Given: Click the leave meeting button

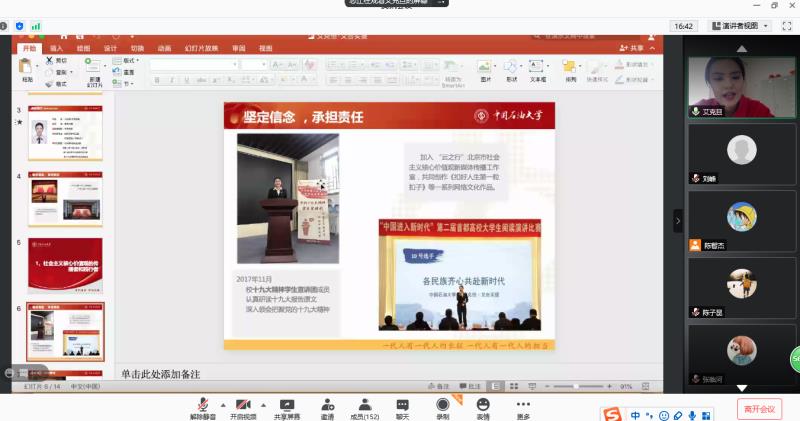Looking at the screenshot, I should [759, 408].
